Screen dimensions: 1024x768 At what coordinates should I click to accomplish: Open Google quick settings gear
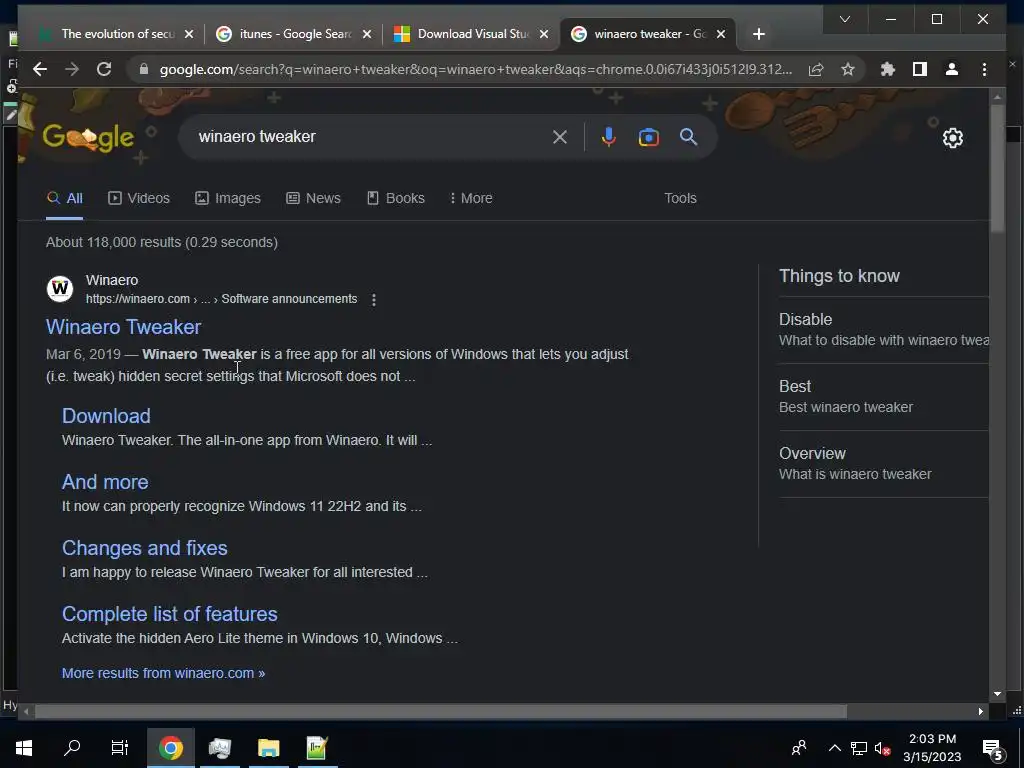tap(953, 138)
